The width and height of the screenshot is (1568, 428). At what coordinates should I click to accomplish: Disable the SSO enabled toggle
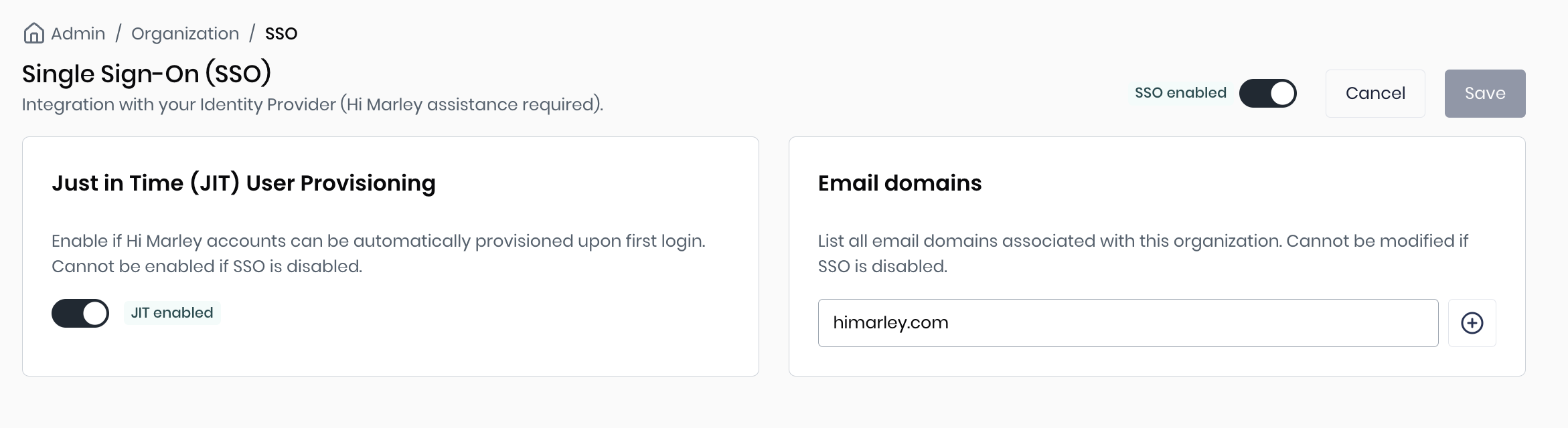coord(1267,94)
